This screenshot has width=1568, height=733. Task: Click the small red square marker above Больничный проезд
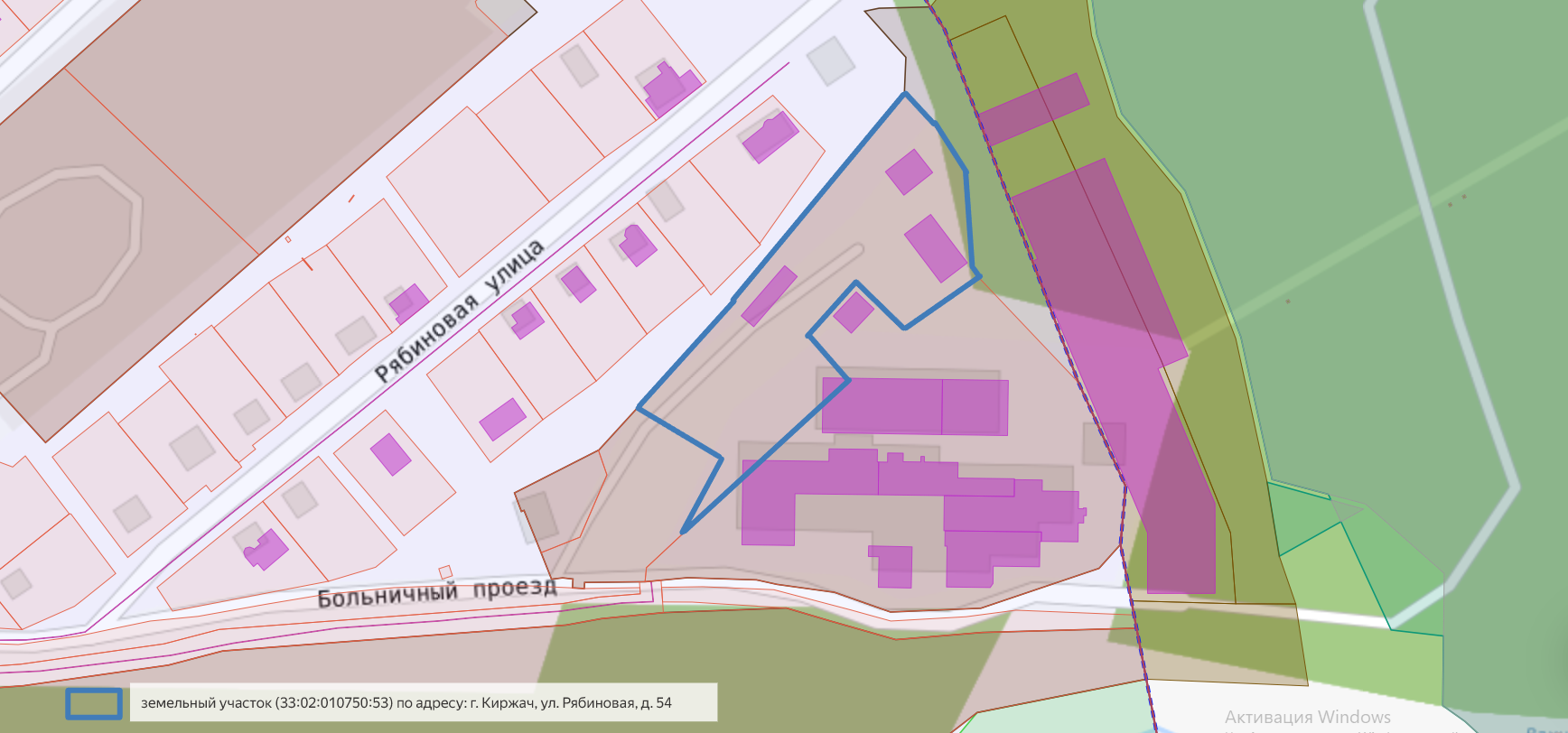tap(444, 571)
